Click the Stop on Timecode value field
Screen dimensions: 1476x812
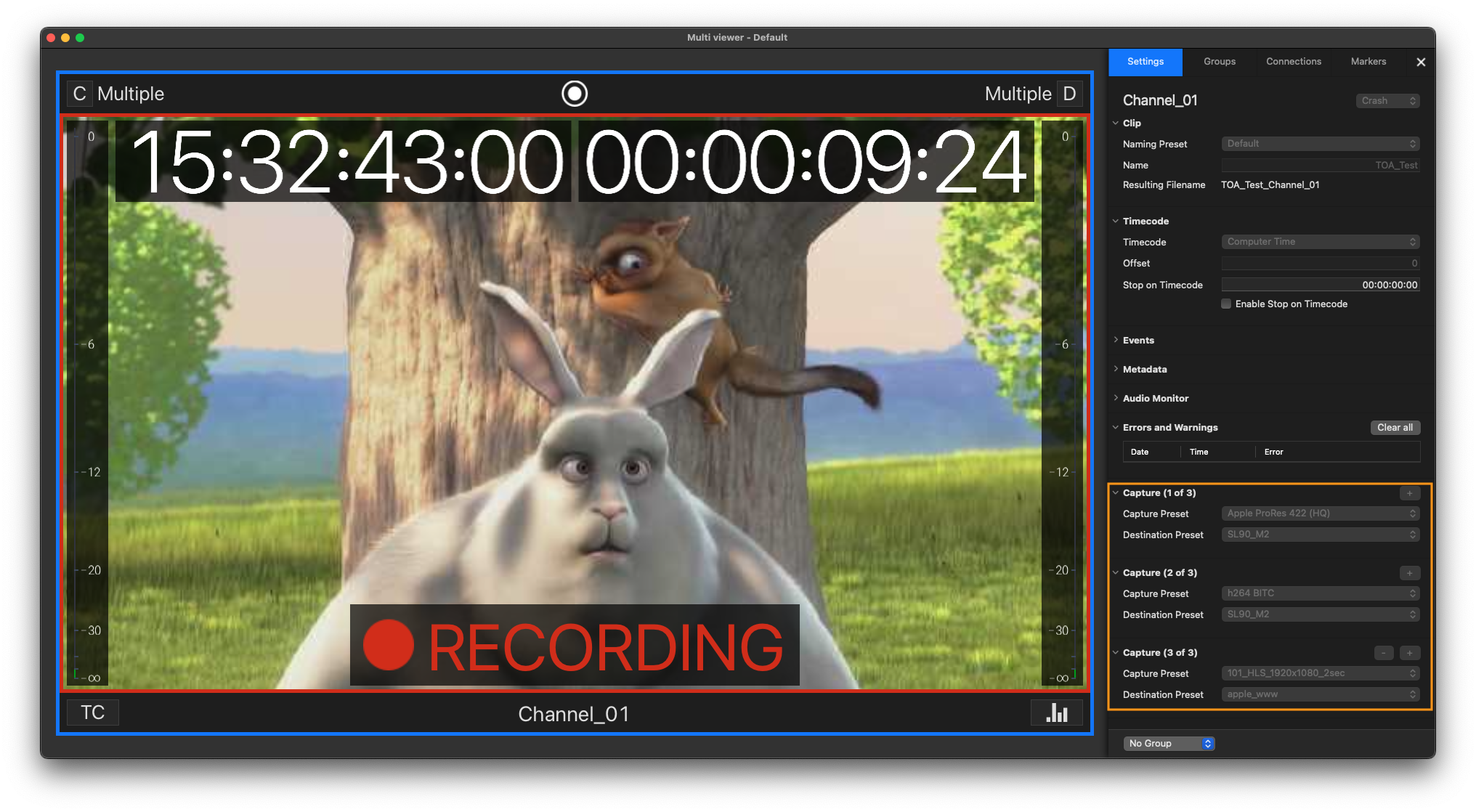(1321, 285)
